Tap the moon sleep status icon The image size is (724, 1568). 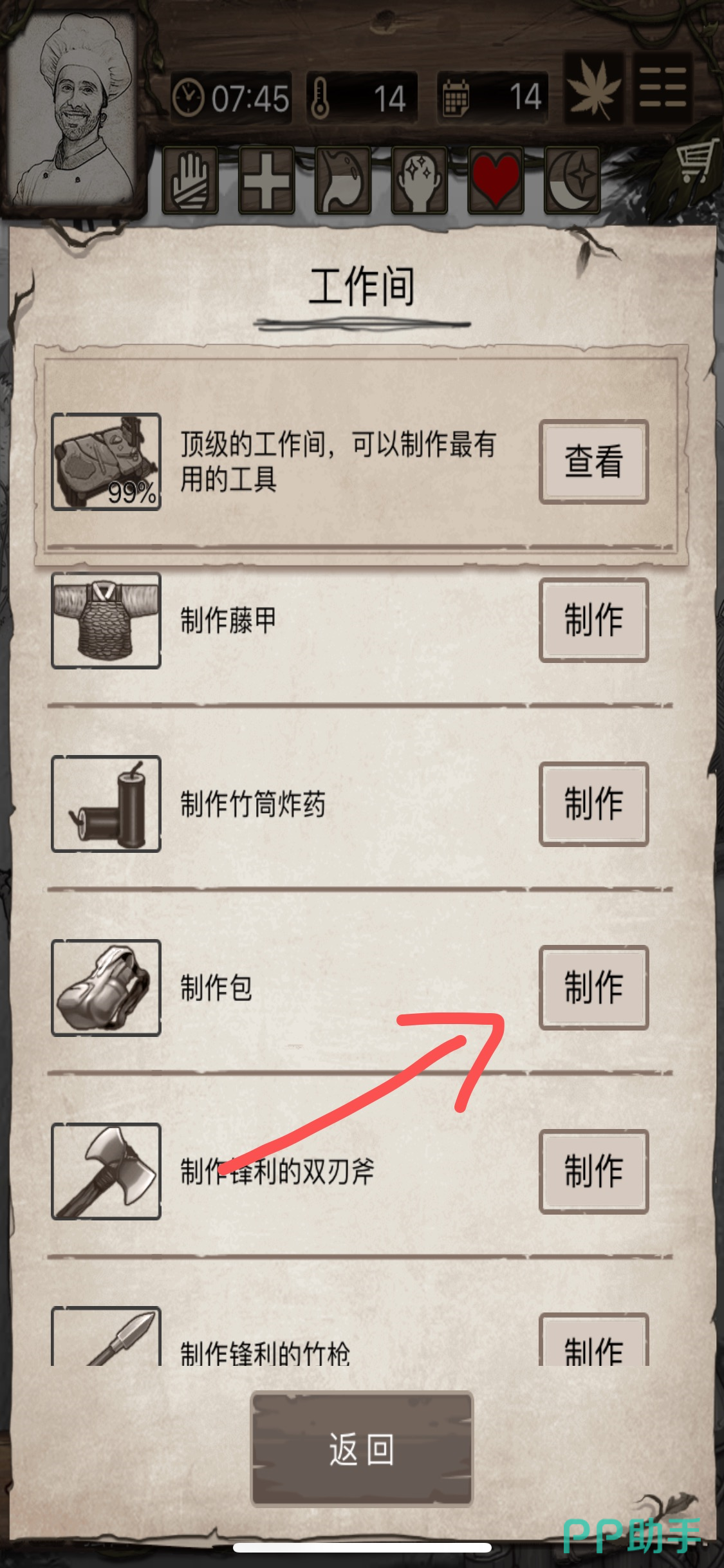pyautogui.click(x=572, y=180)
